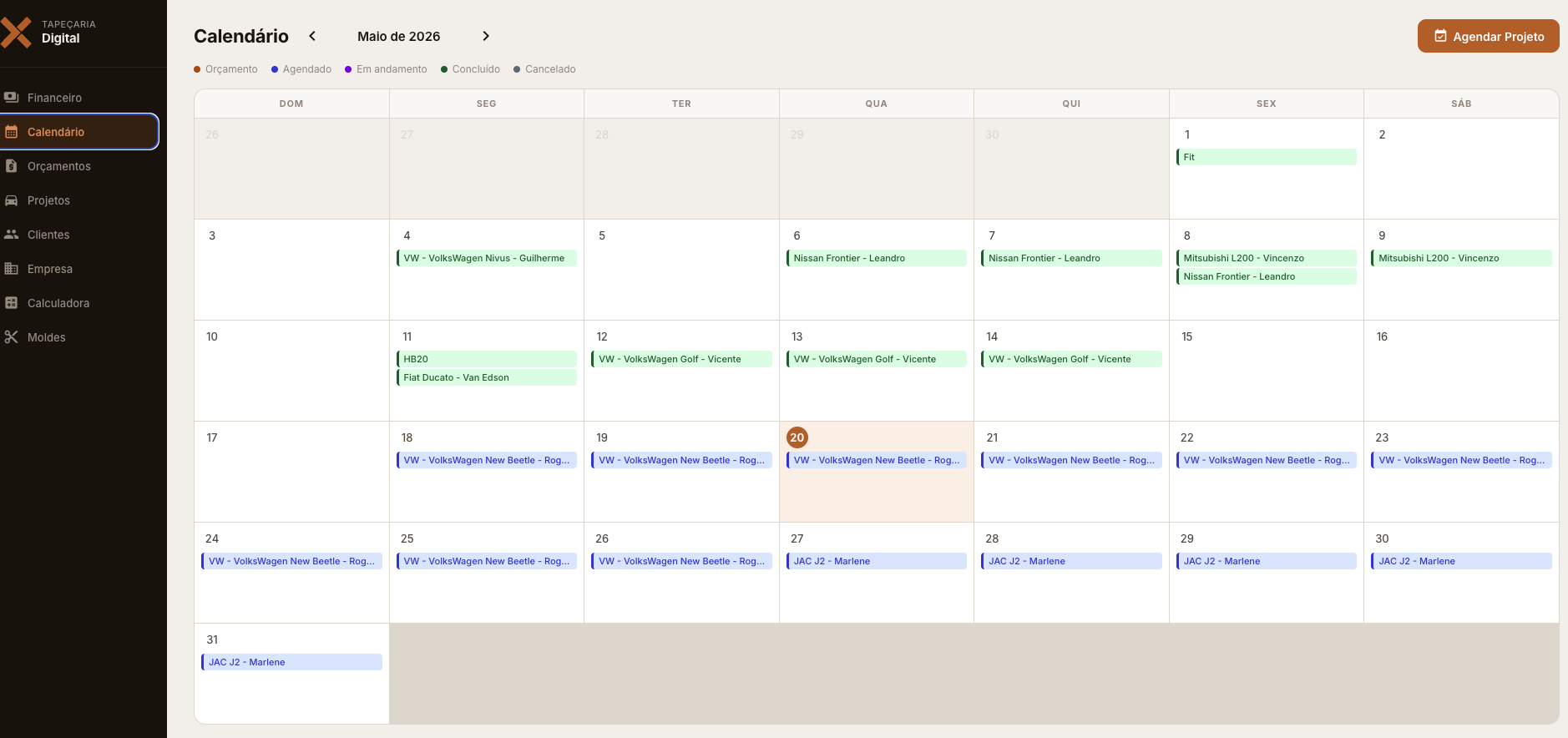The image size is (1568, 738).
Task: Open JAC J2 - Marlene event on May 28
Action: [x=1071, y=561]
